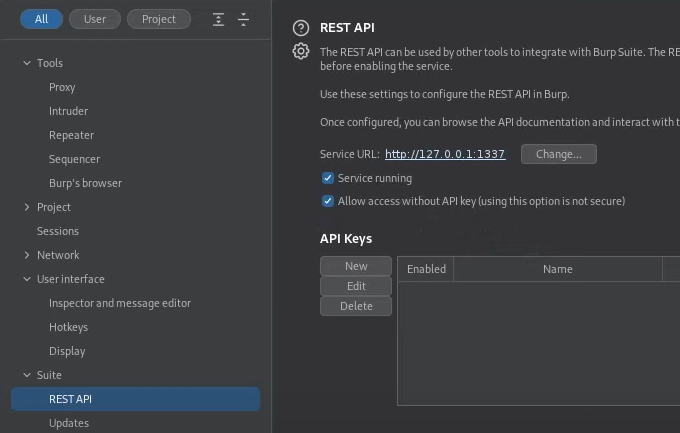The width and height of the screenshot is (680, 433).
Task: Select the Sessions settings item
Action: point(58,231)
